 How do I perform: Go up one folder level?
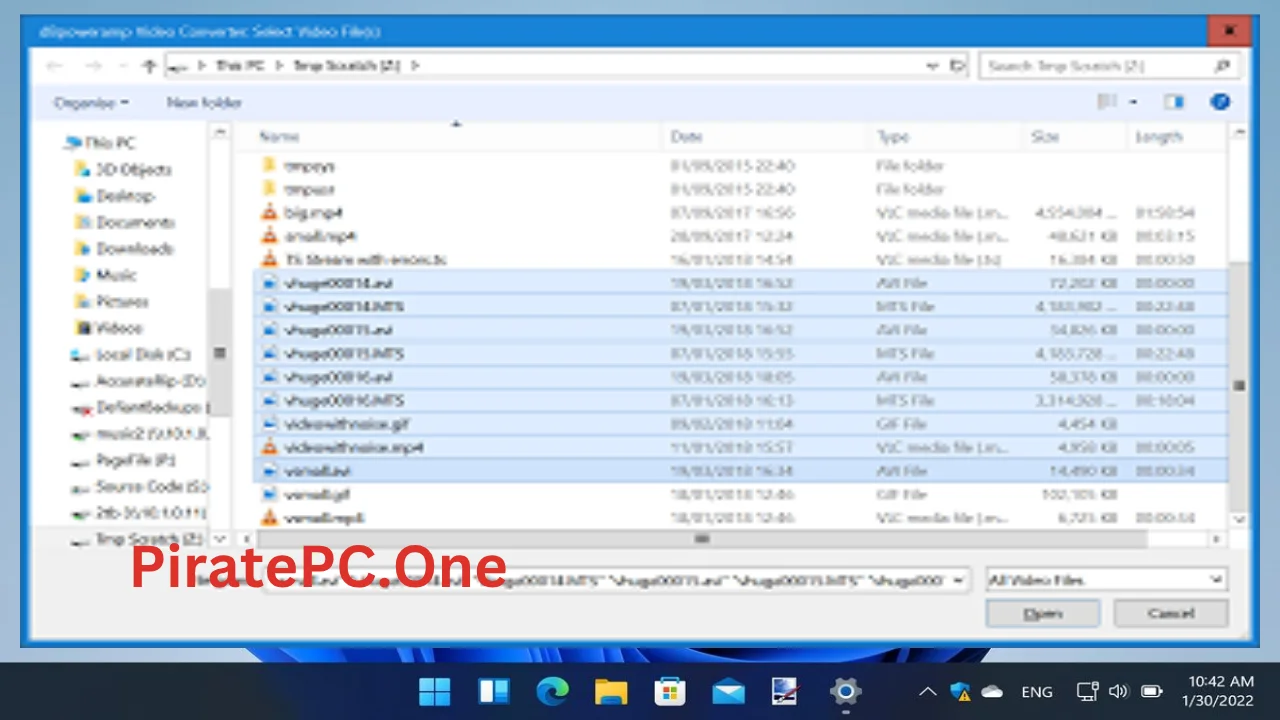click(149, 66)
